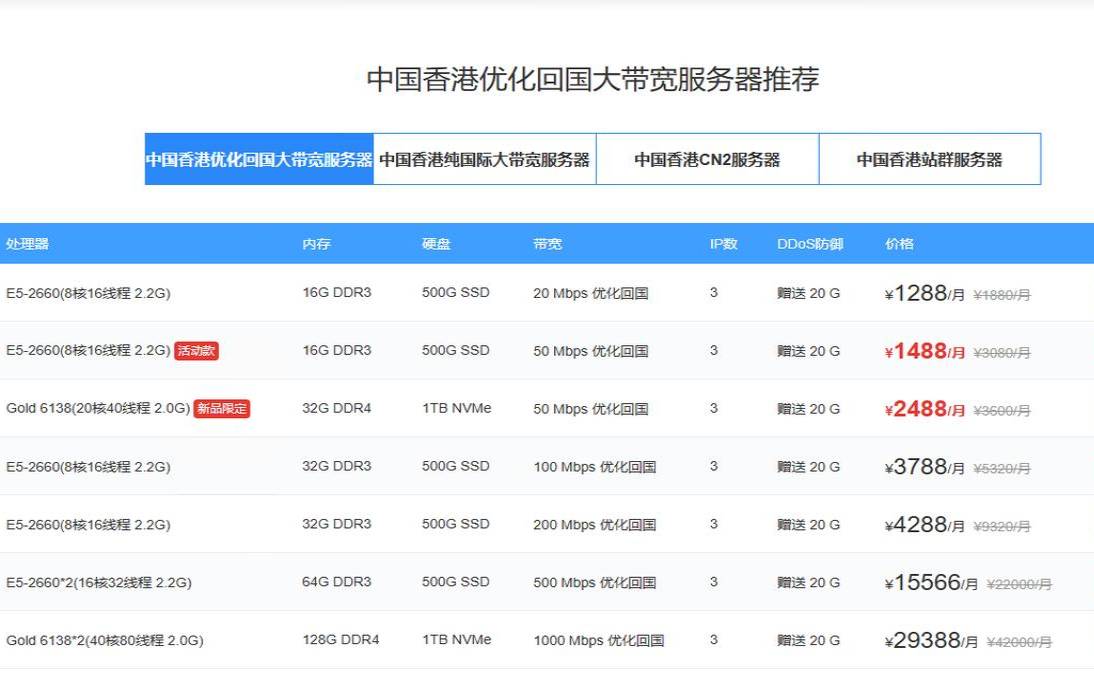Select the ¥2488/月 promotional price

[x=921, y=408]
